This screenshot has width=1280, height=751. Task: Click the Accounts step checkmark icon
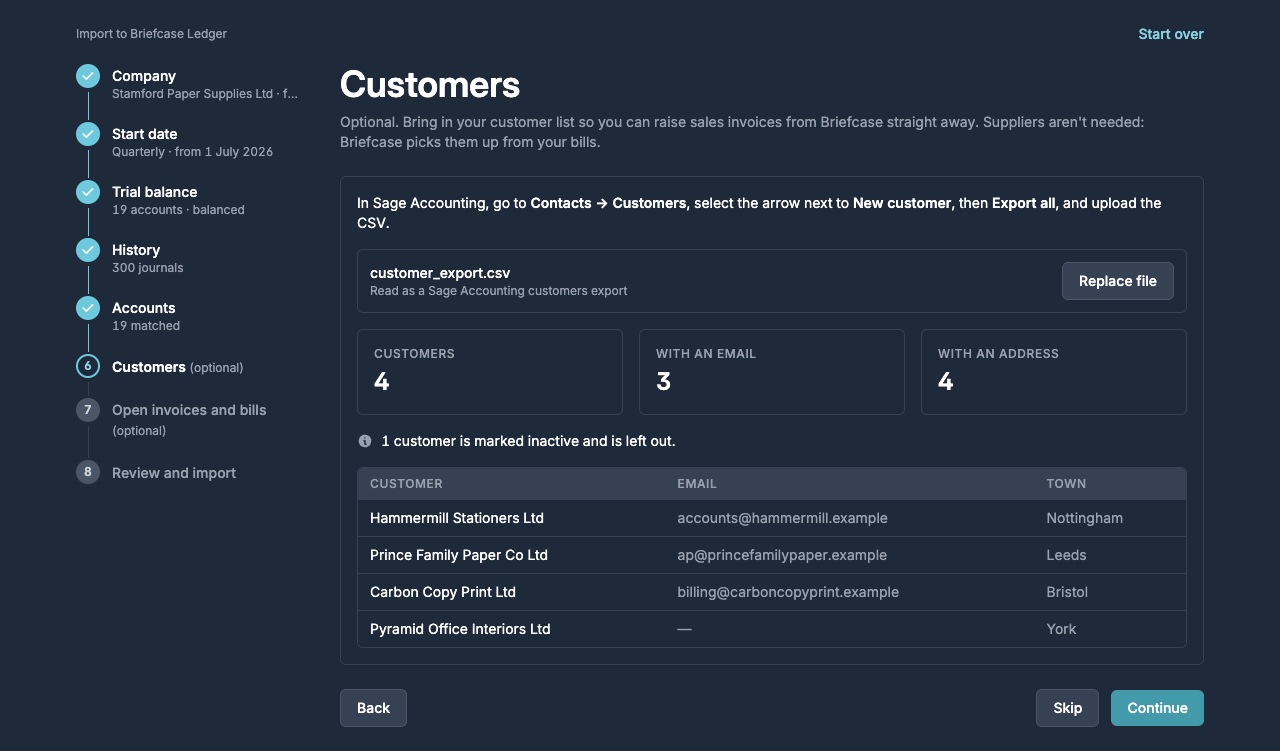[88, 308]
